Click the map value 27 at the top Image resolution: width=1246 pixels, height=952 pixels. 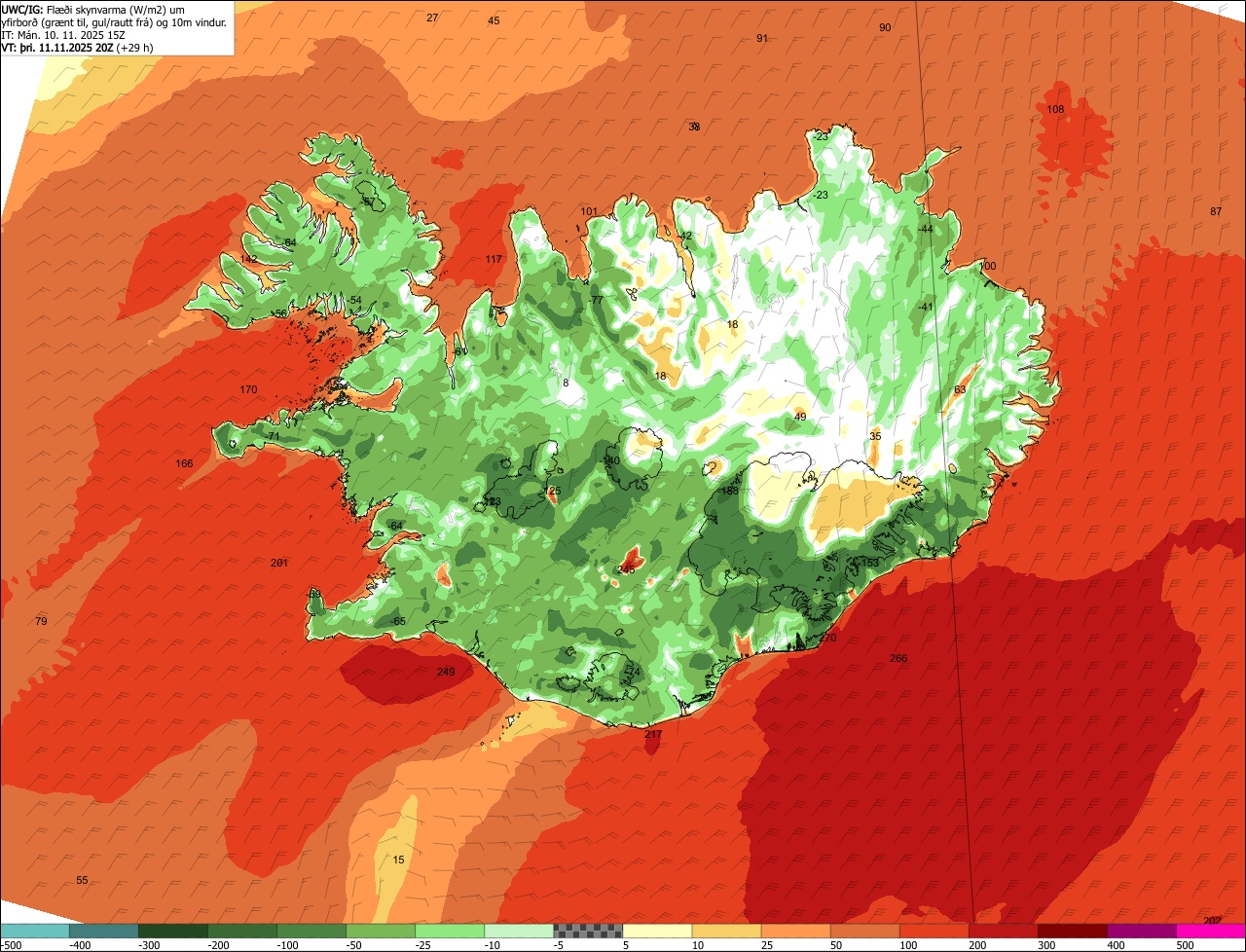coord(432,18)
